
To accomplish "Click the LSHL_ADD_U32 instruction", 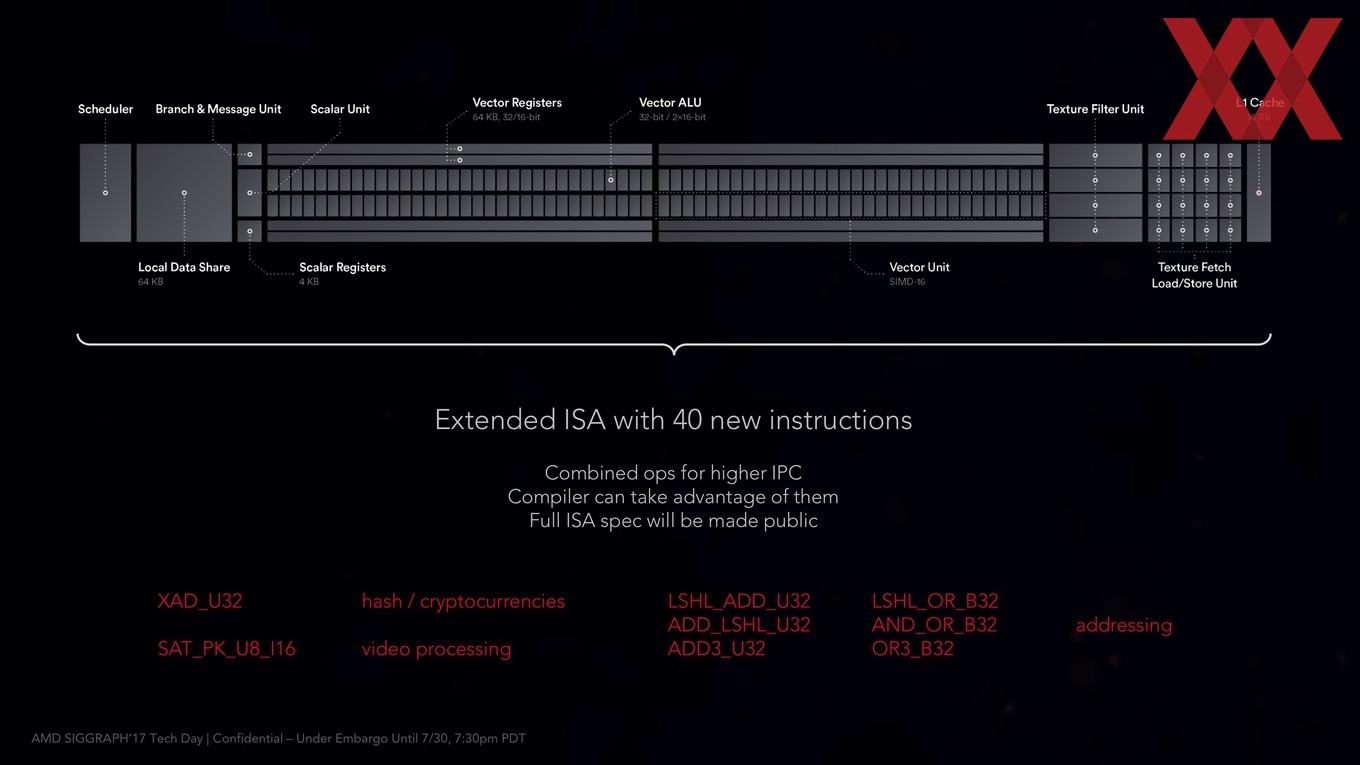I will pyautogui.click(x=739, y=601).
